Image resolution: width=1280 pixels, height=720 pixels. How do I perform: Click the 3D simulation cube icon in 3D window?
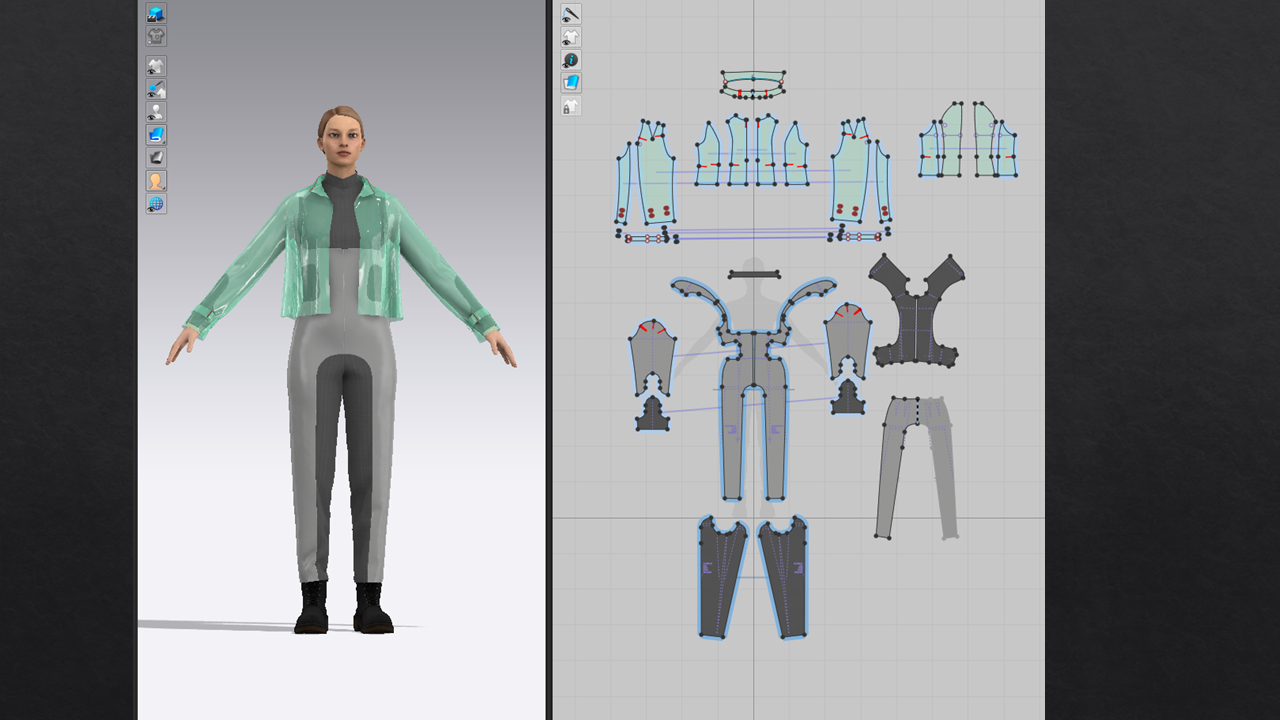tap(156, 14)
